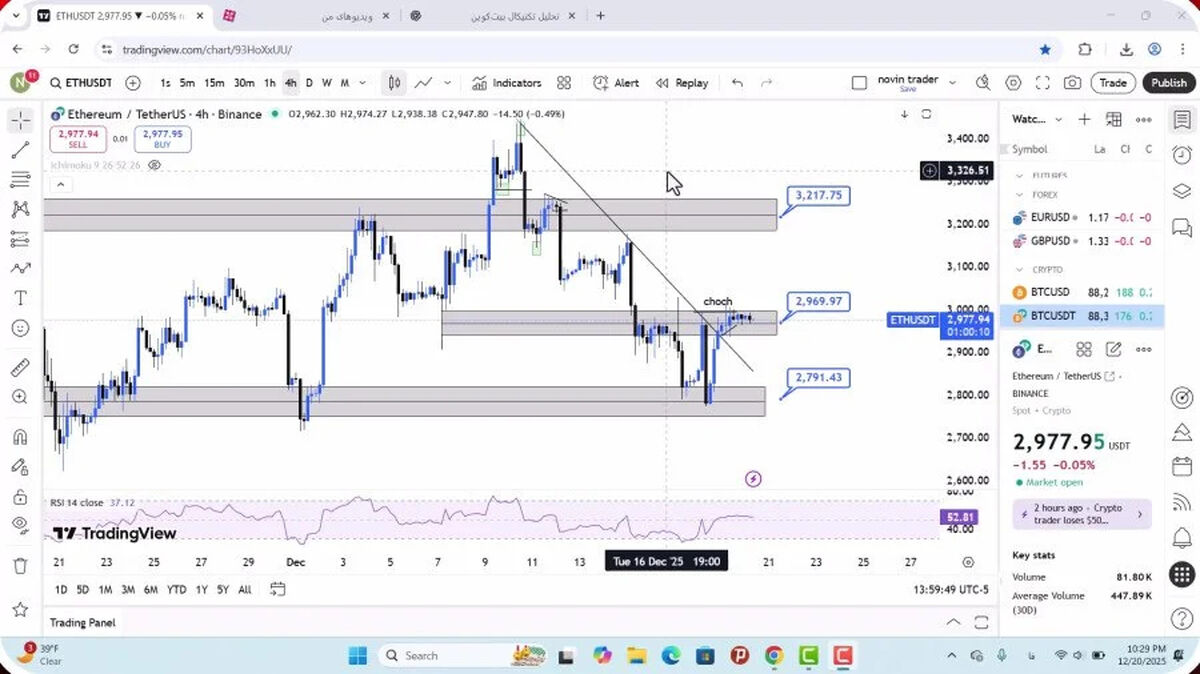This screenshot has width=1200, height=674.
Task: Toggle magnet mode in drawing toolbar
Action: coord(20,437)
